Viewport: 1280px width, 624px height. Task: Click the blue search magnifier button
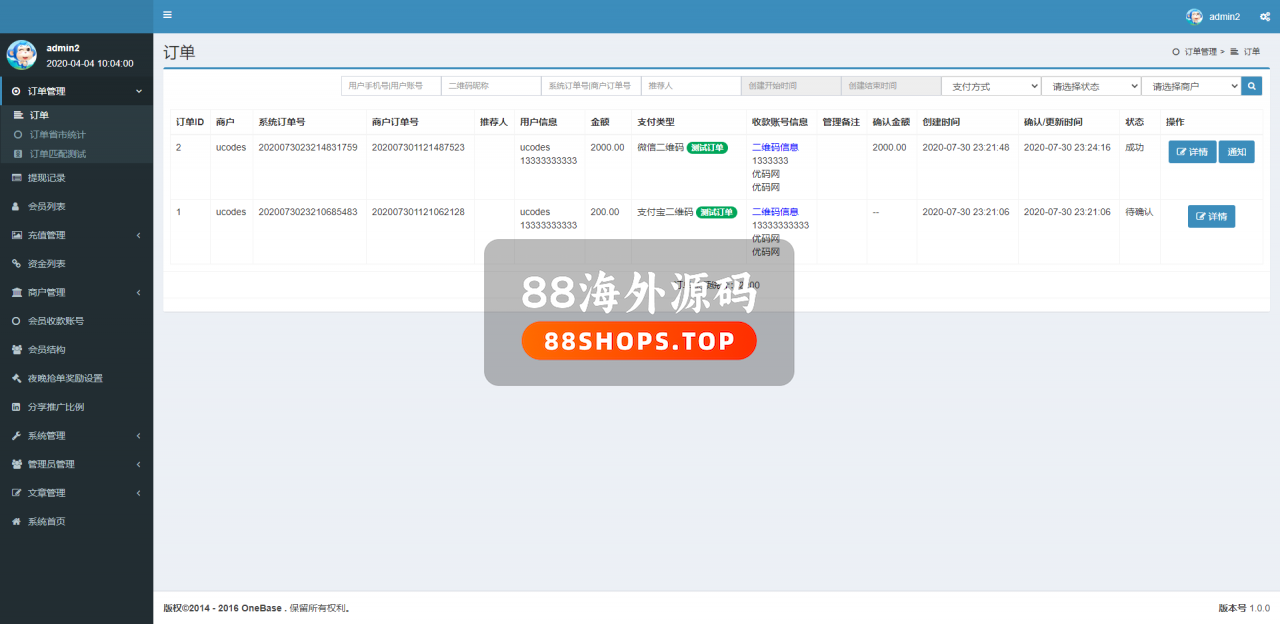pos(1252,87)
